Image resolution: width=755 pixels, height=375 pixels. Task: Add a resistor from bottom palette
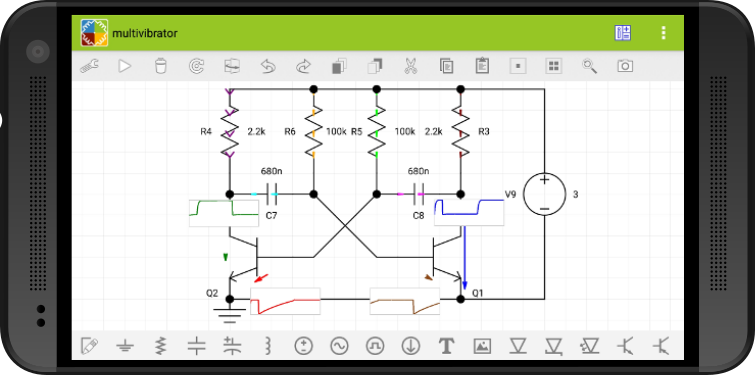(160, 345)
